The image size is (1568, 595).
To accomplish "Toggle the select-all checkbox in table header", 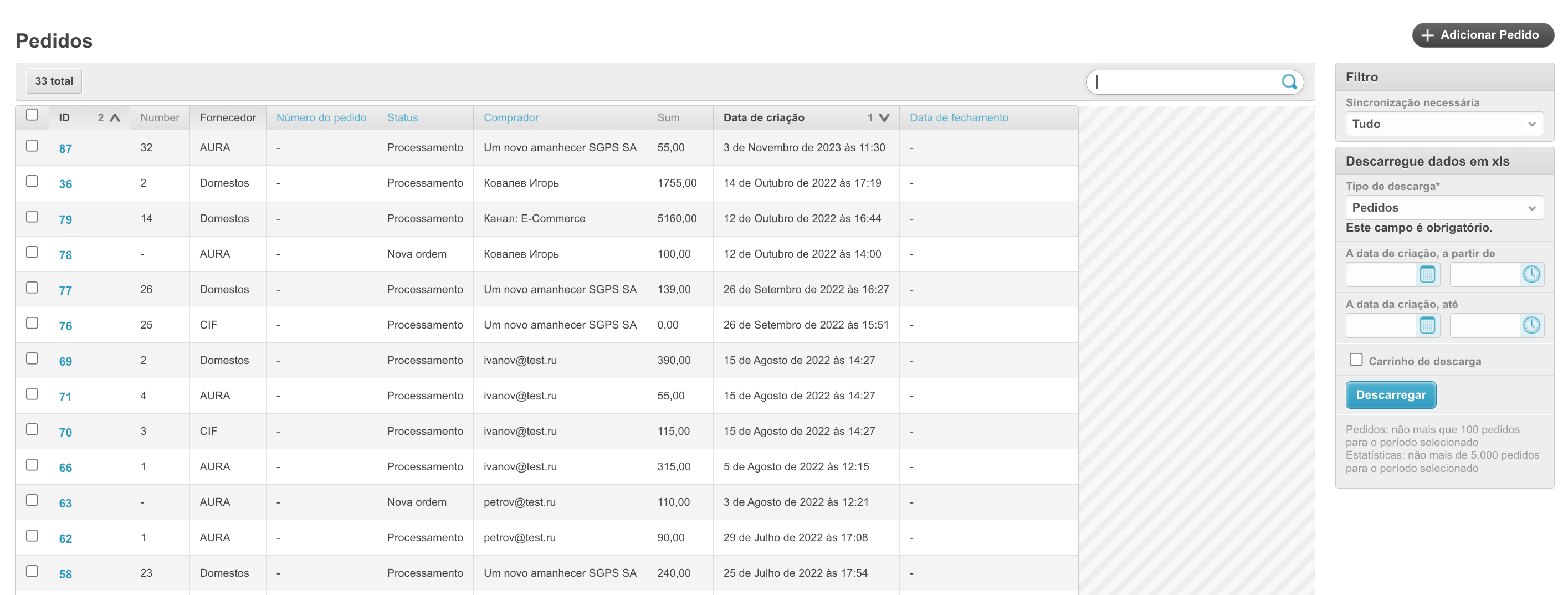I will (32, 115).
